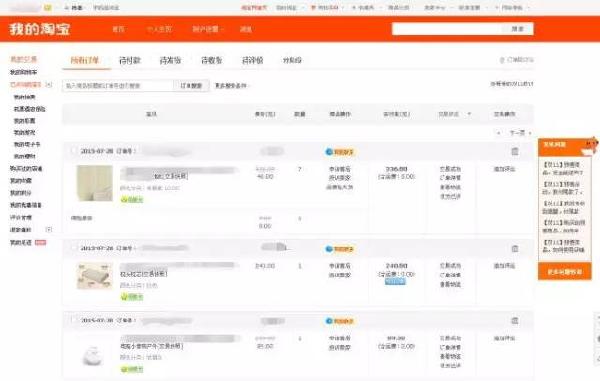
Task: Open the 网站导航 dropdown in the top bar
Action: click(x=512, y=8)
